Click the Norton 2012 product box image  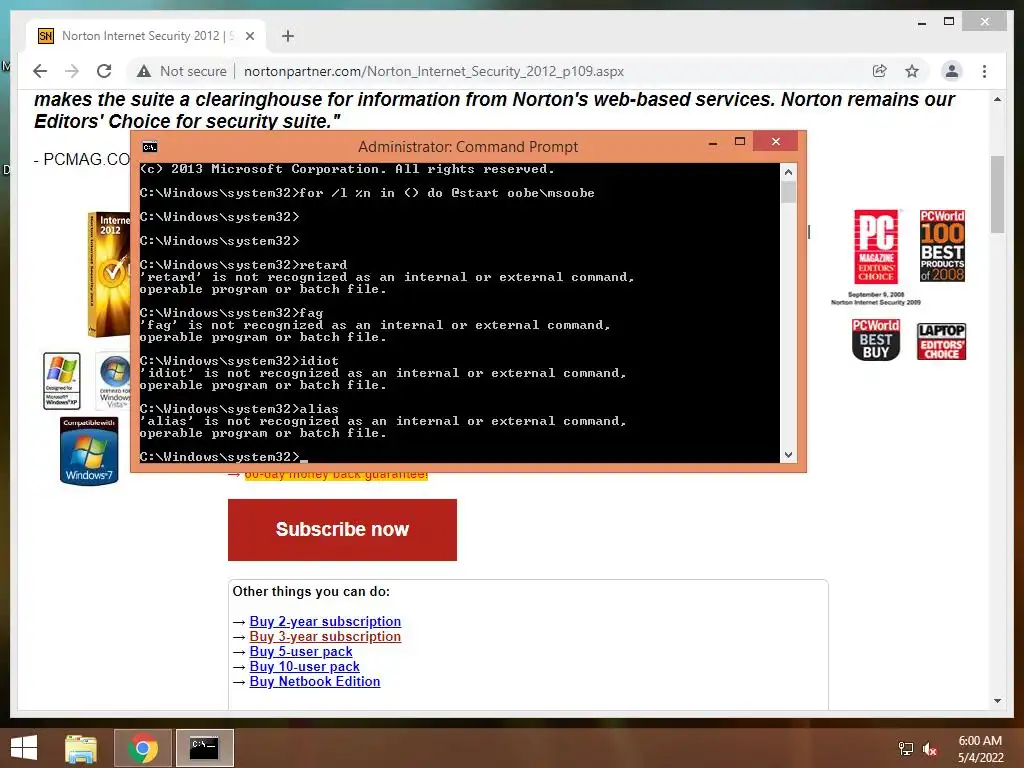pos(109,274)
